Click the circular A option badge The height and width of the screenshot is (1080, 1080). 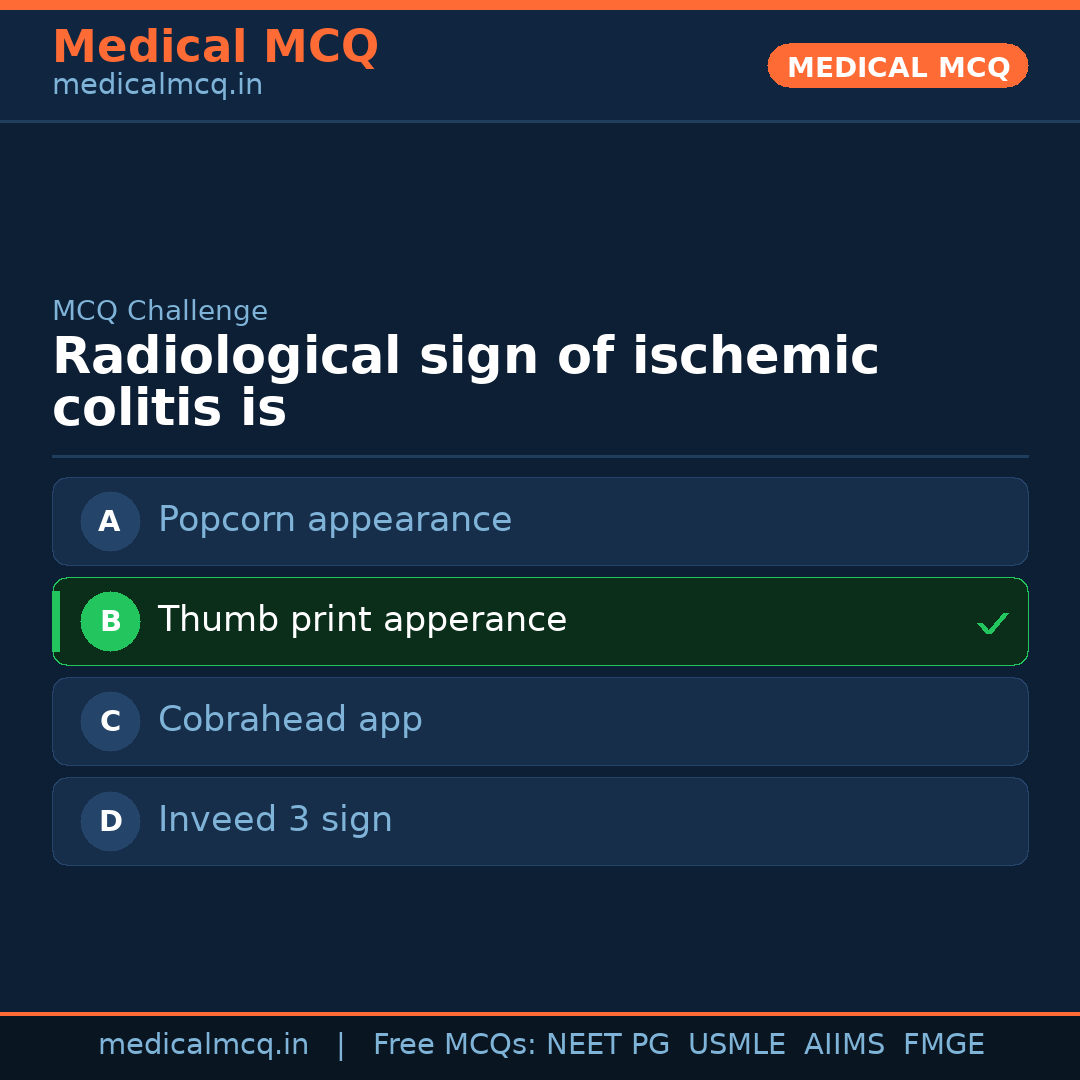pos(110,521)
